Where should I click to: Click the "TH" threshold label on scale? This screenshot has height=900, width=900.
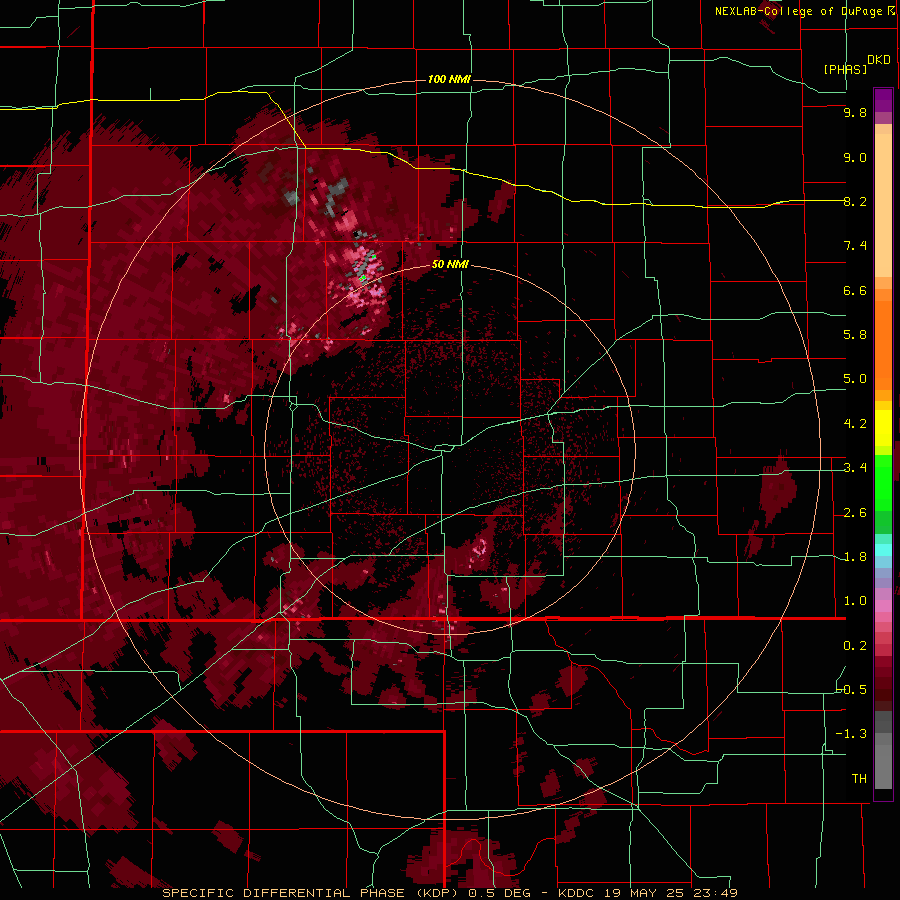click(859, 779)
